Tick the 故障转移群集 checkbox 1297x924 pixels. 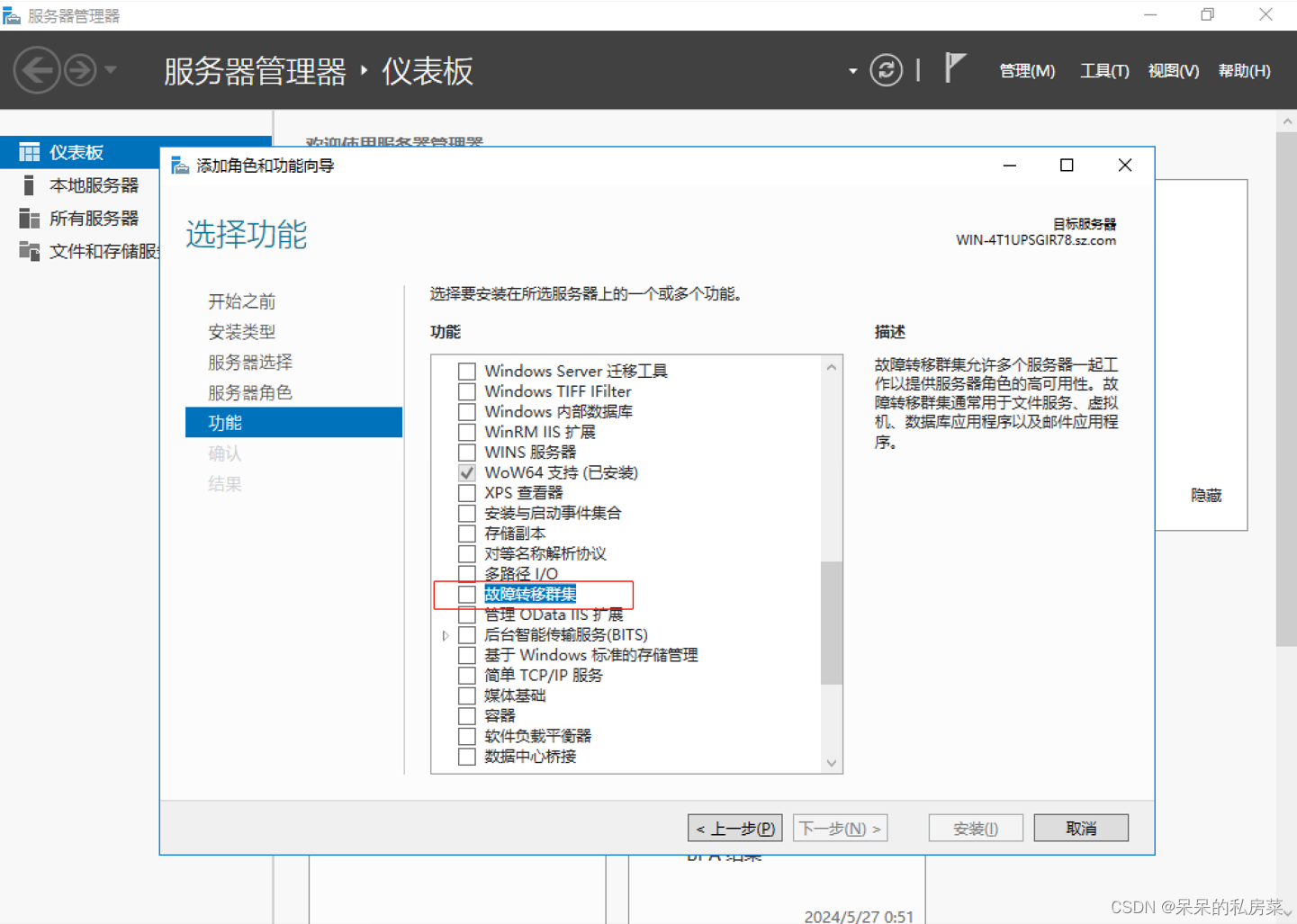(466, 594)
